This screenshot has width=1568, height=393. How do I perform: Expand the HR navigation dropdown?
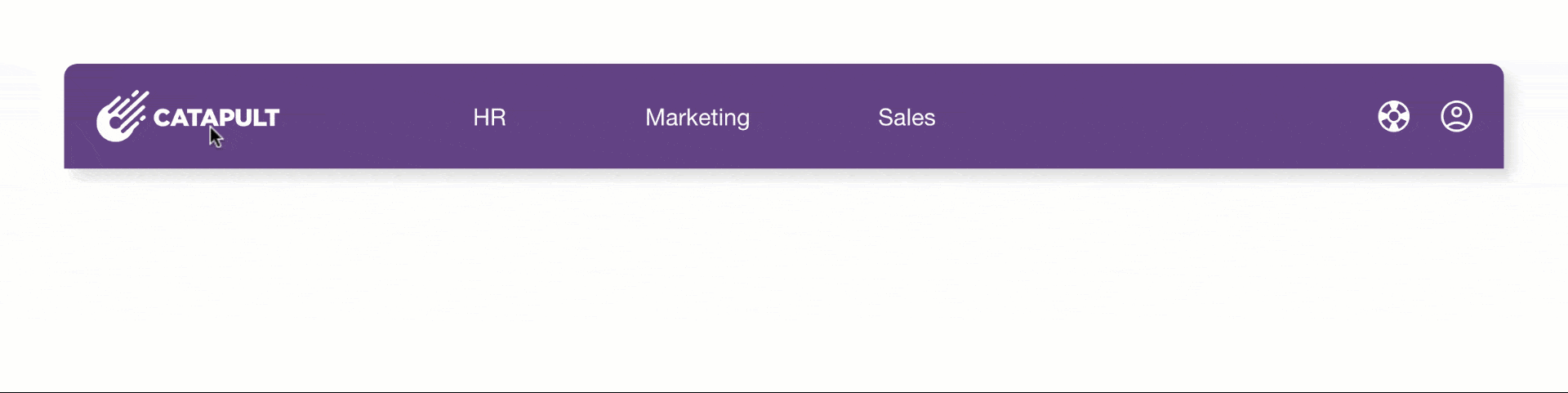tap(489, 118)
